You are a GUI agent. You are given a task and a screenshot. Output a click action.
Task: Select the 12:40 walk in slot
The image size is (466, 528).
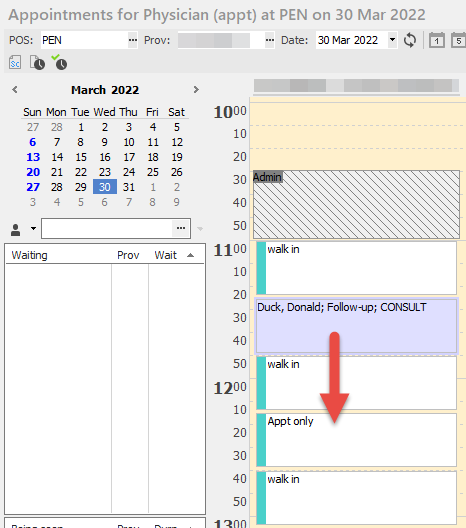(356, 498)
